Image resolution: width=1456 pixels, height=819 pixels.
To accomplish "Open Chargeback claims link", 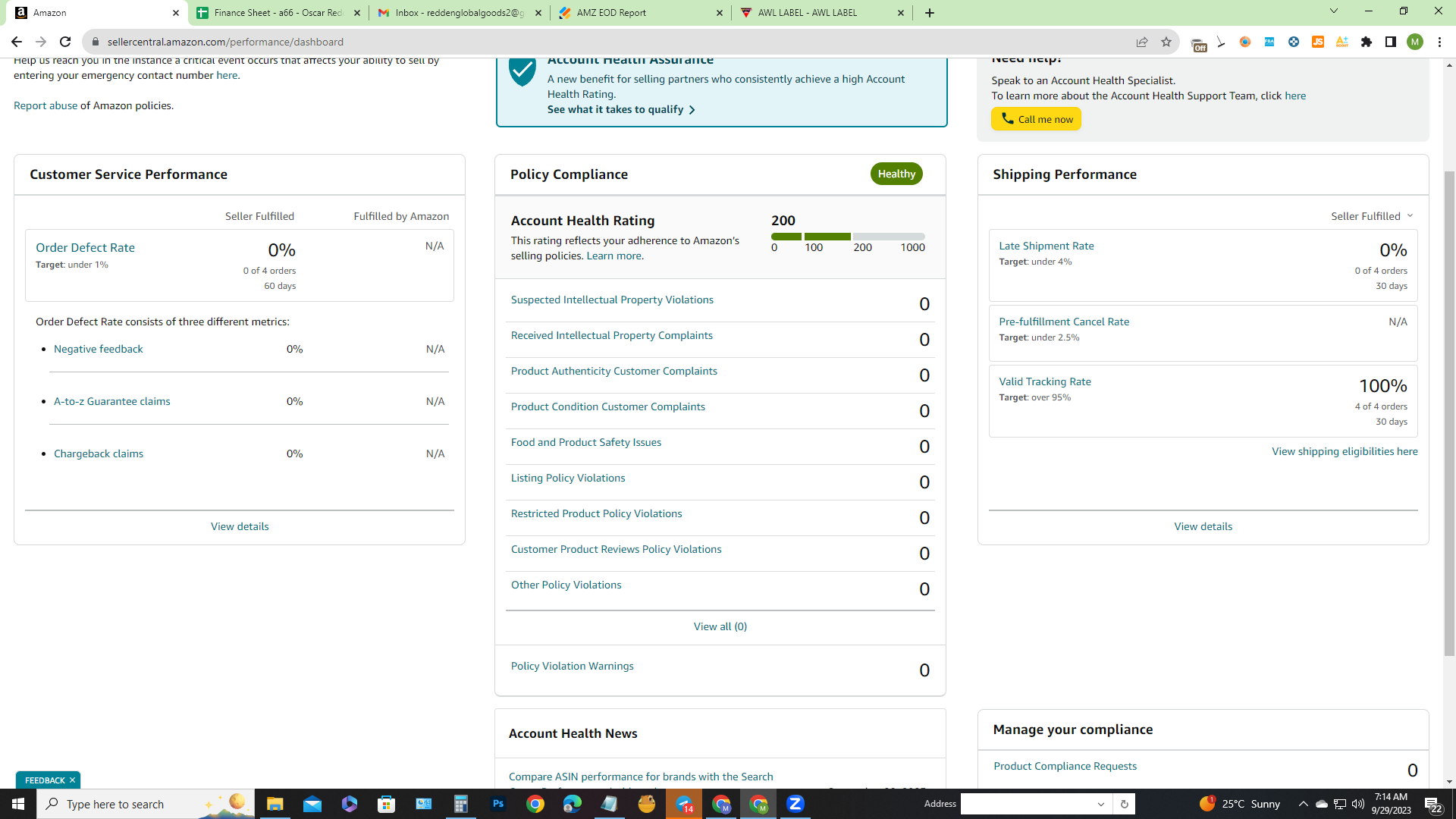I will tap(99, 453).
